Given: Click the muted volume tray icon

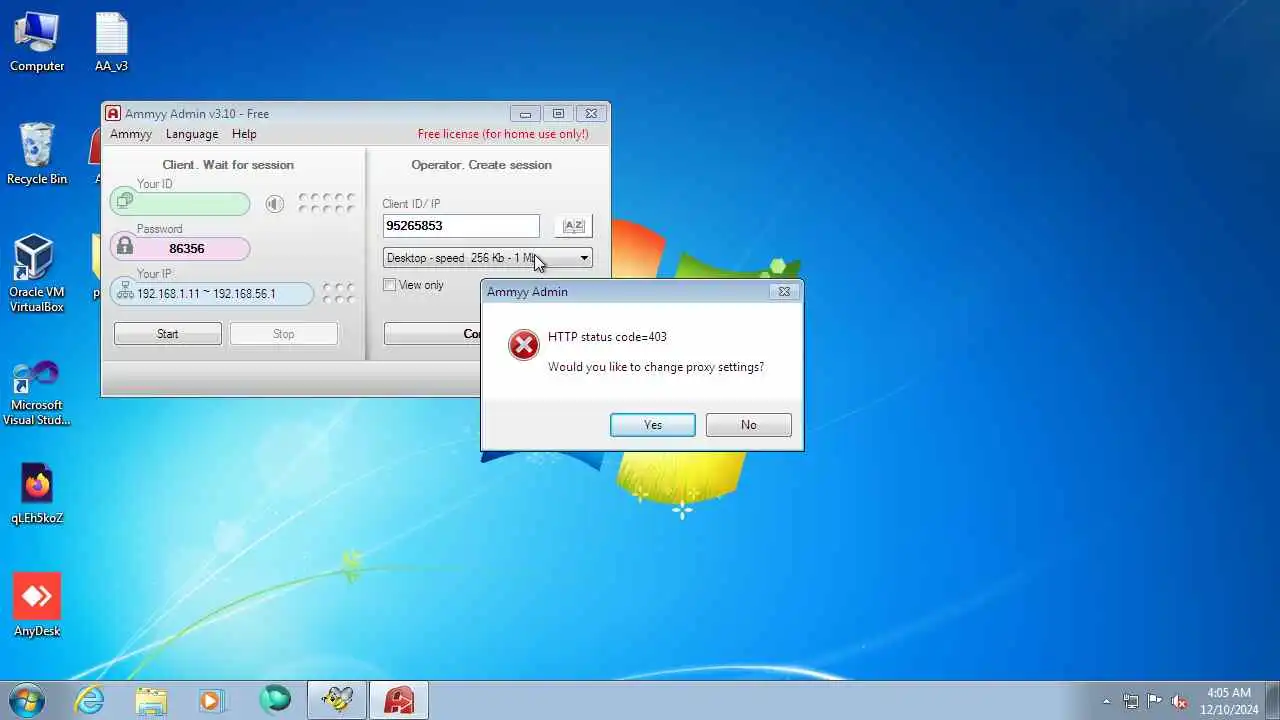Looking at the screenshot, I should [1180, 701].
